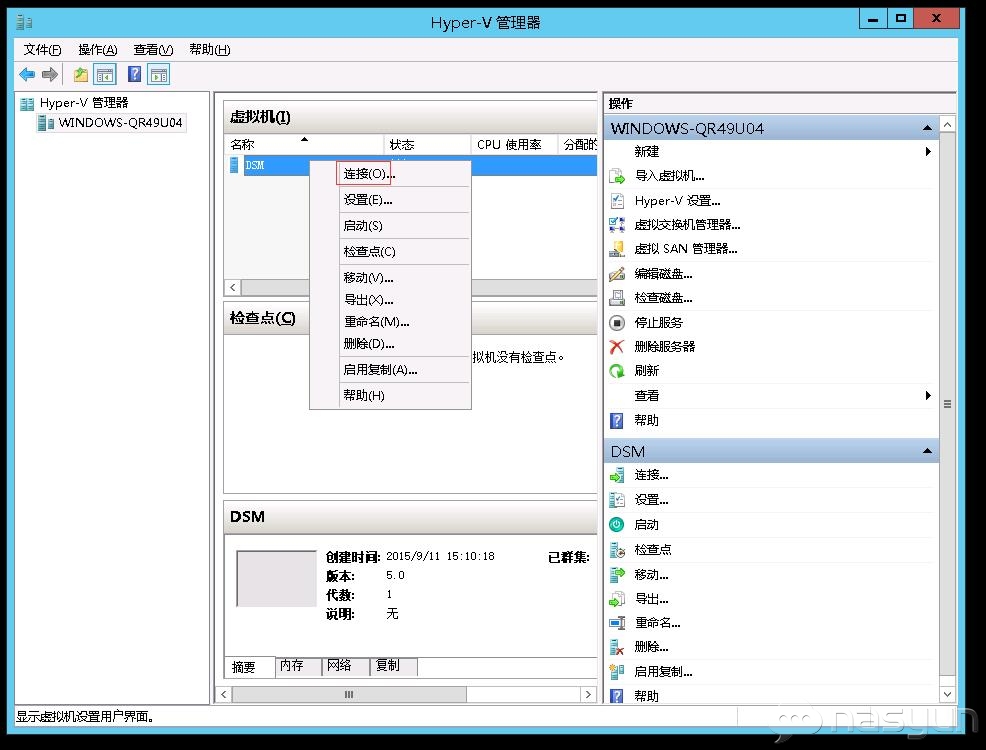Toggle the show/hide action pane toolbar icon
This screenshot has width=986, height=750.
(x=159, y=75)
